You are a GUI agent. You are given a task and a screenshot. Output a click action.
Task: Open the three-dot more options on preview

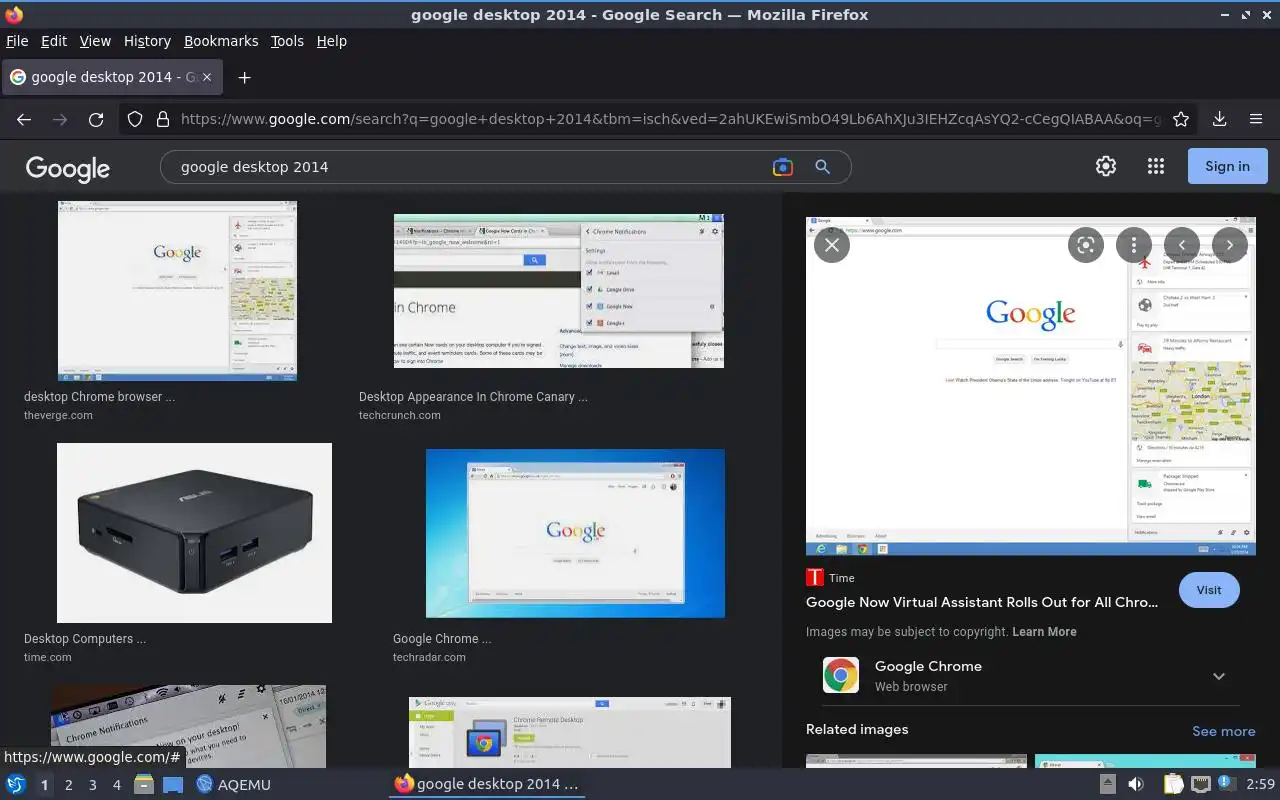tap(1134, 245)
